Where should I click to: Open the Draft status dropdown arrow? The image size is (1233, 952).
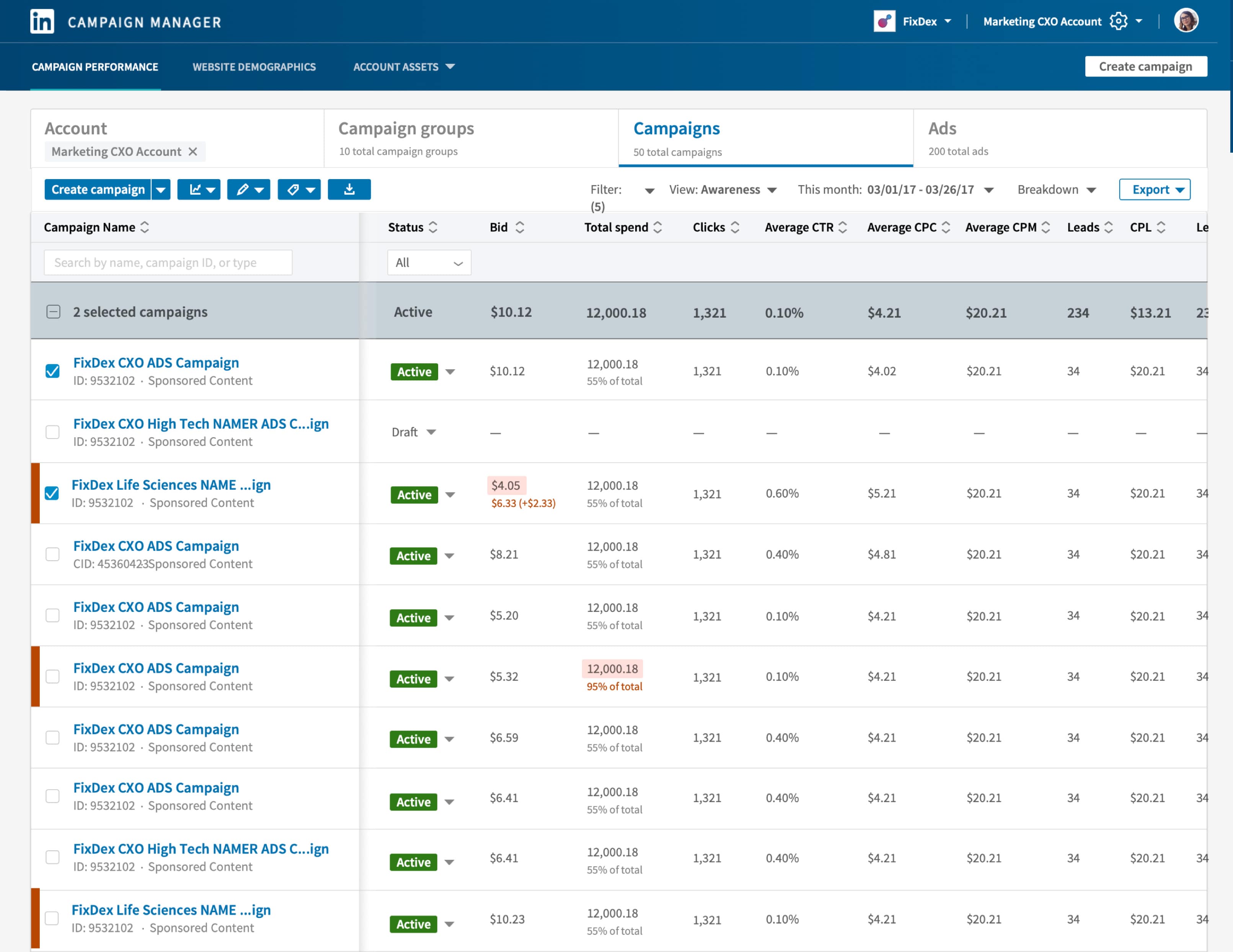tap(431, 432)
